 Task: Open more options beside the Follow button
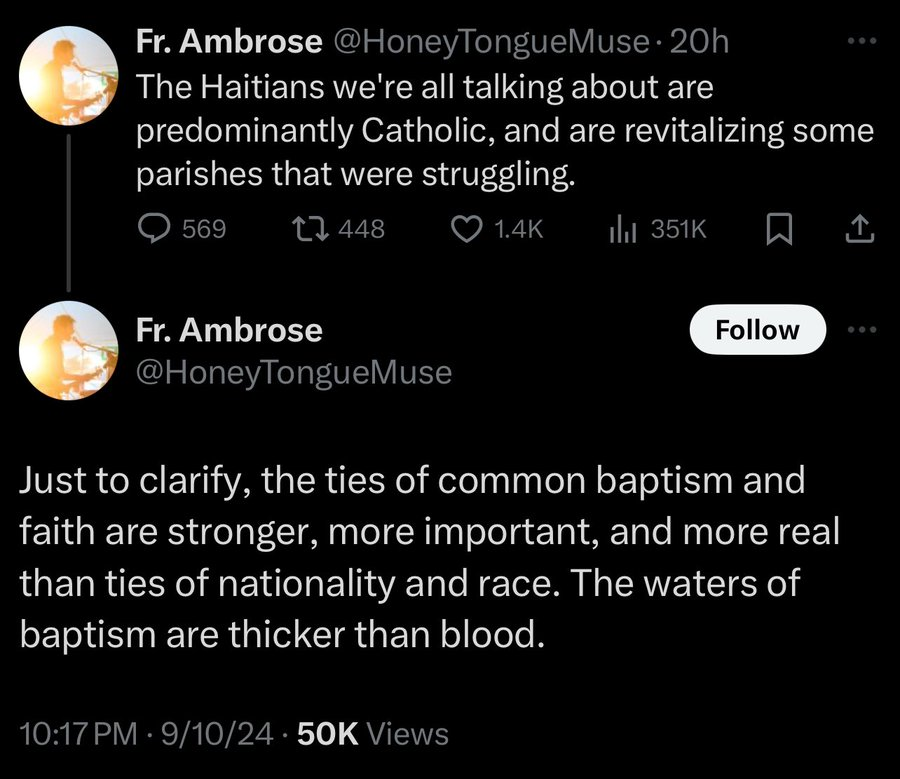tap(859, 330)
